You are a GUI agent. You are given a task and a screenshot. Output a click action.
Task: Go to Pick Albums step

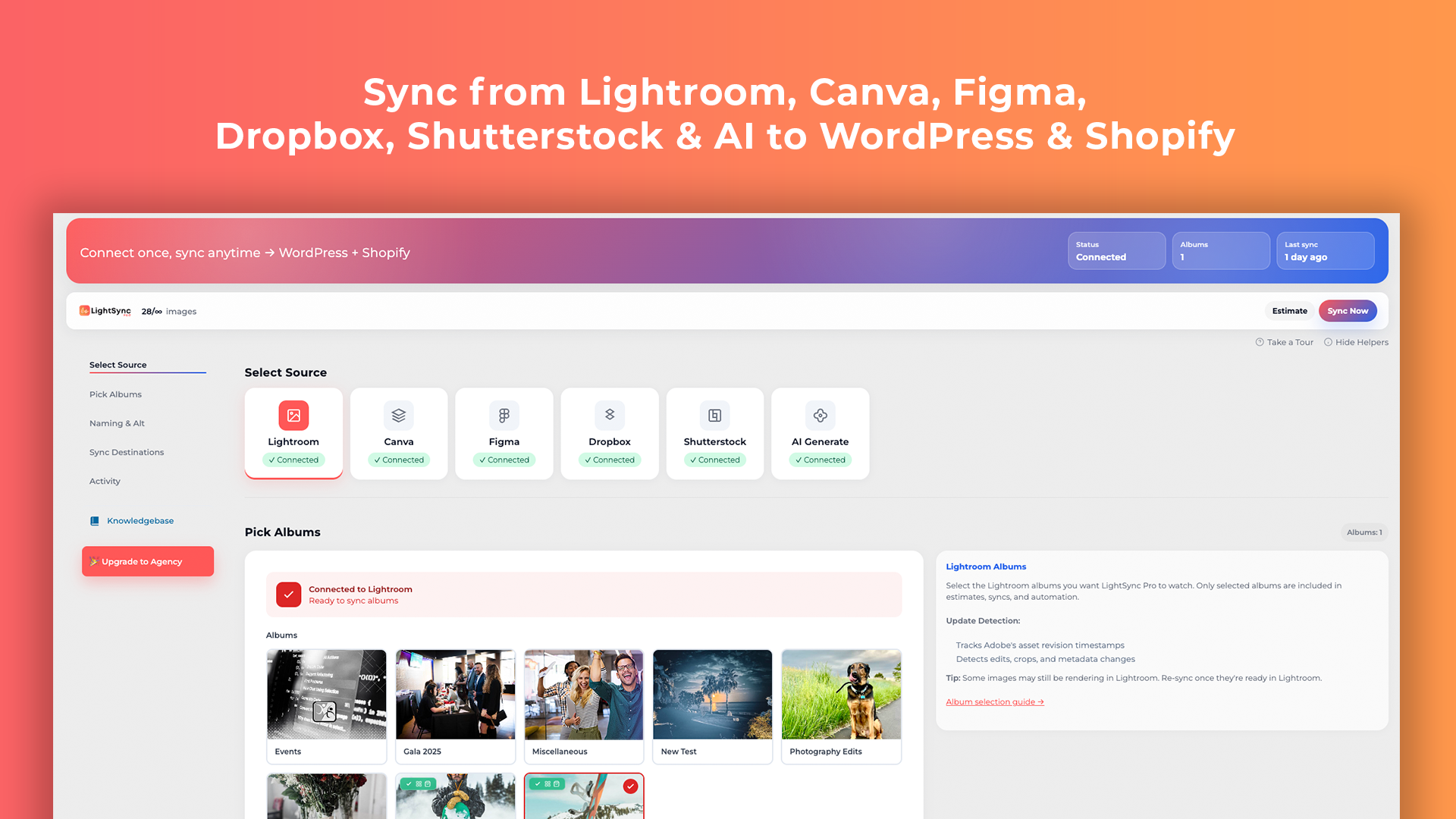(115, 394)
